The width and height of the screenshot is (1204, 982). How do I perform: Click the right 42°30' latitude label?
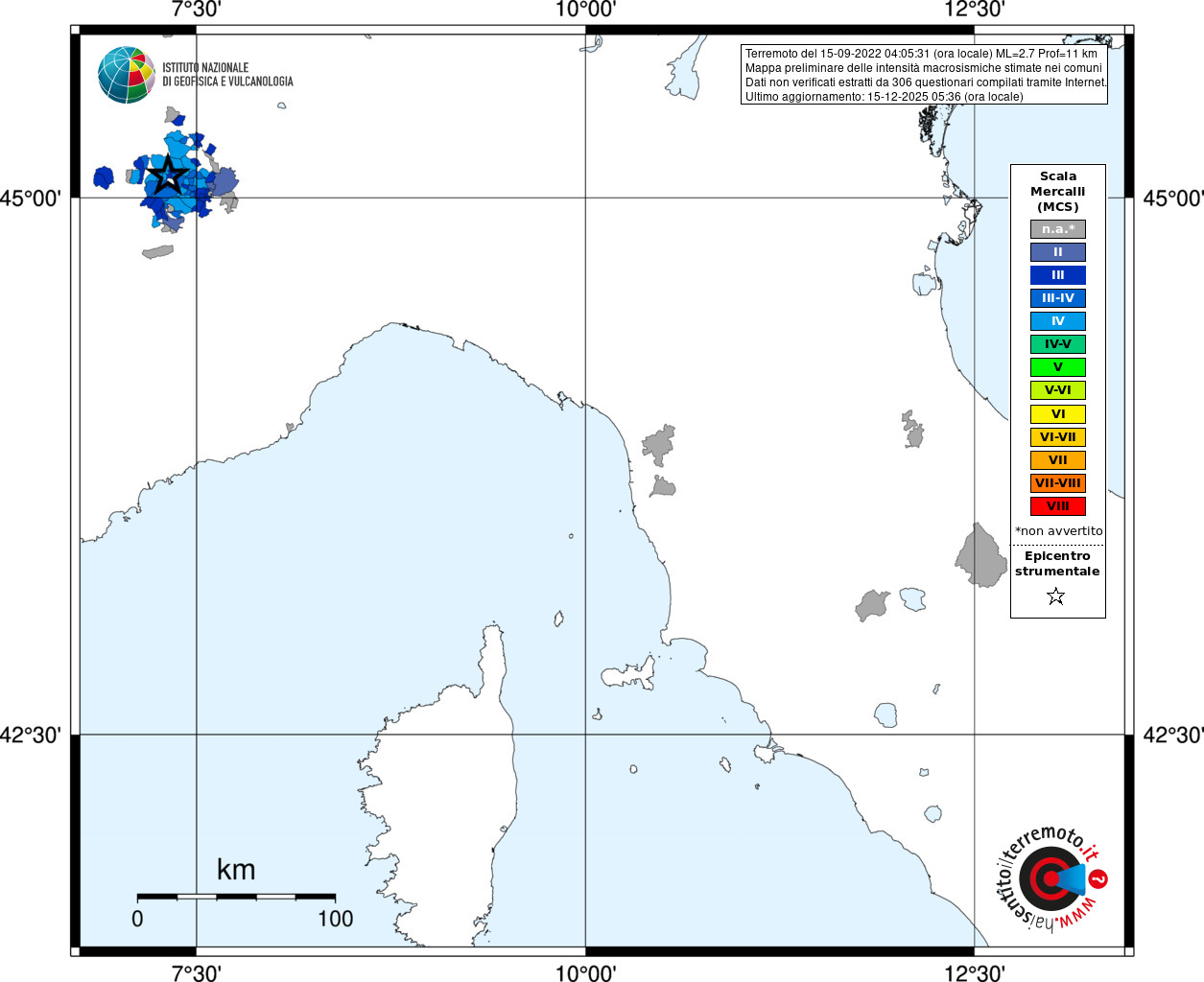pyautogui.click(x=1173, y=736)
